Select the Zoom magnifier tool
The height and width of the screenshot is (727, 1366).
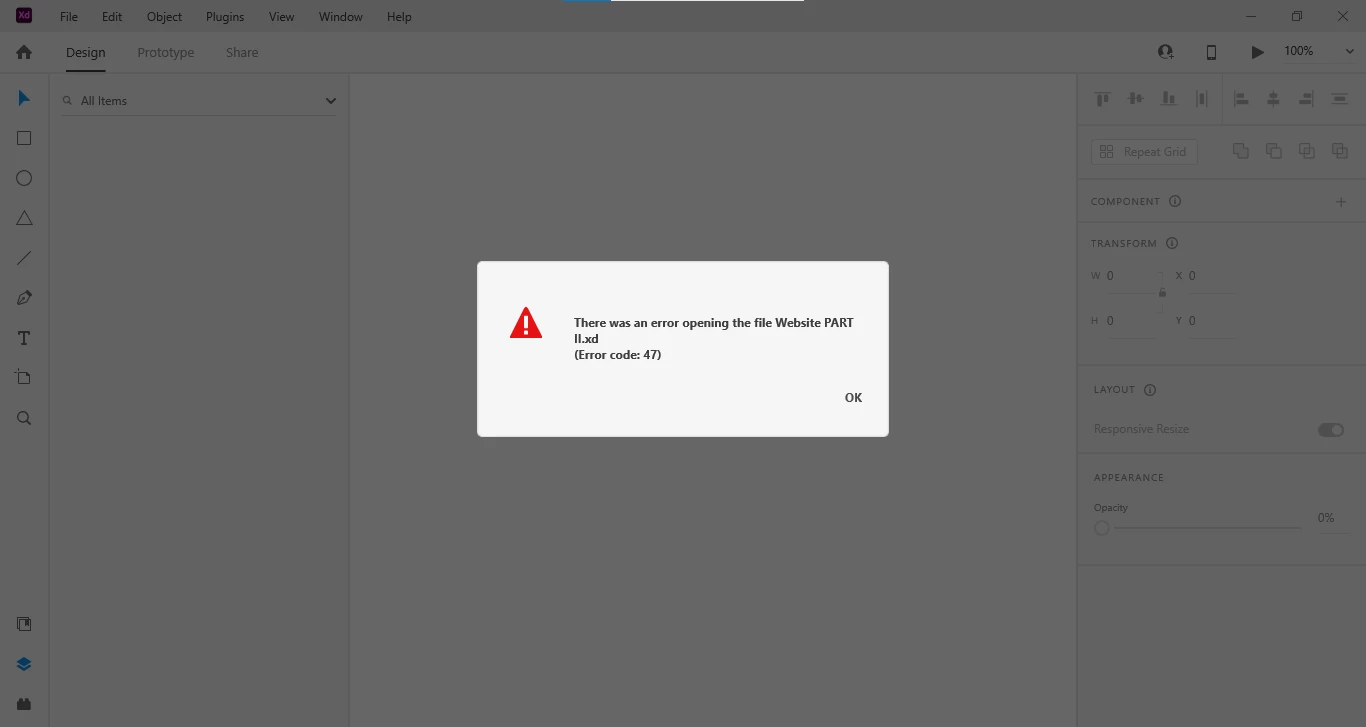24,418
